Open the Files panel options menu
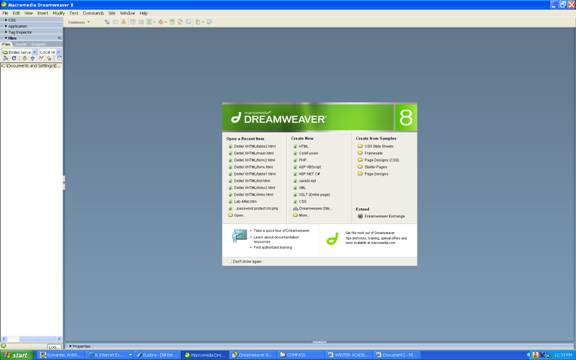 [59, 38]
